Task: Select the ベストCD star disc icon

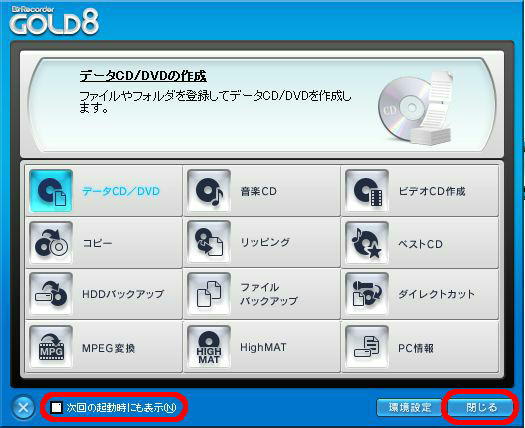Action: (x=367, y=243)
